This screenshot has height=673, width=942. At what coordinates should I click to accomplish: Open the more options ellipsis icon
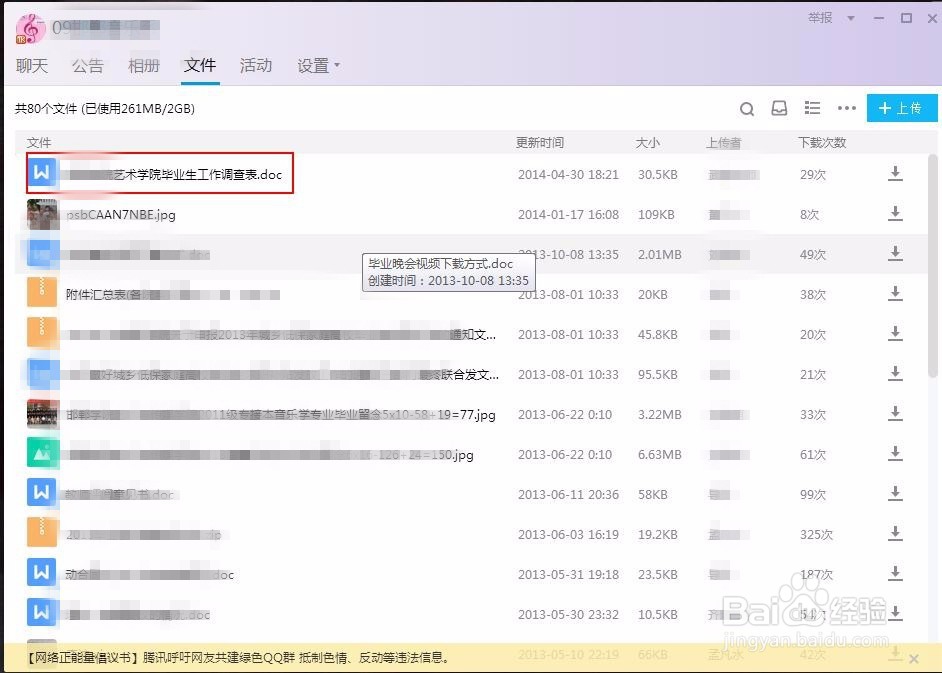click(845, 108)
